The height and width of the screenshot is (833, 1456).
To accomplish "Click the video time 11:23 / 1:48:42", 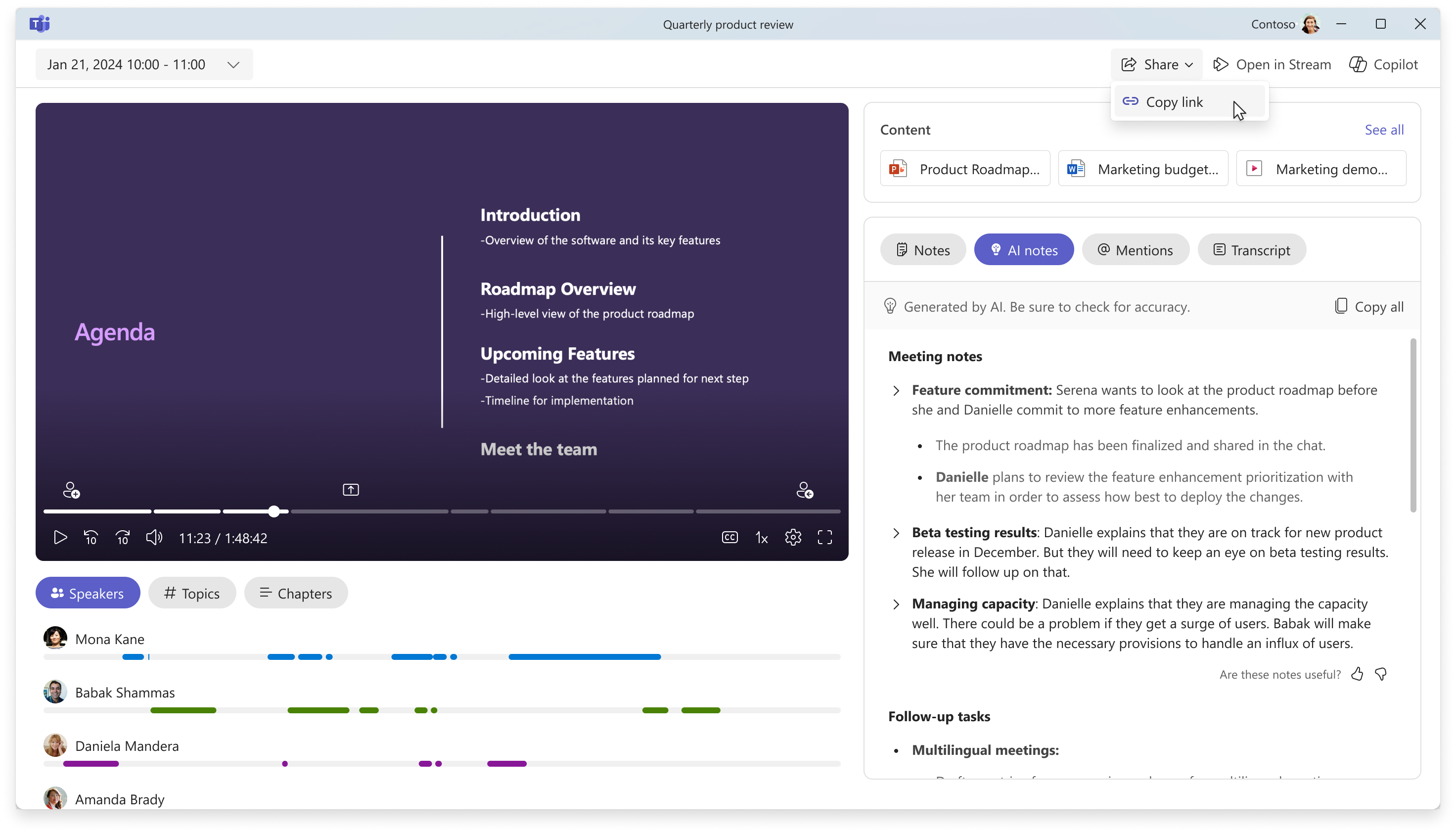I will [223, 538].
